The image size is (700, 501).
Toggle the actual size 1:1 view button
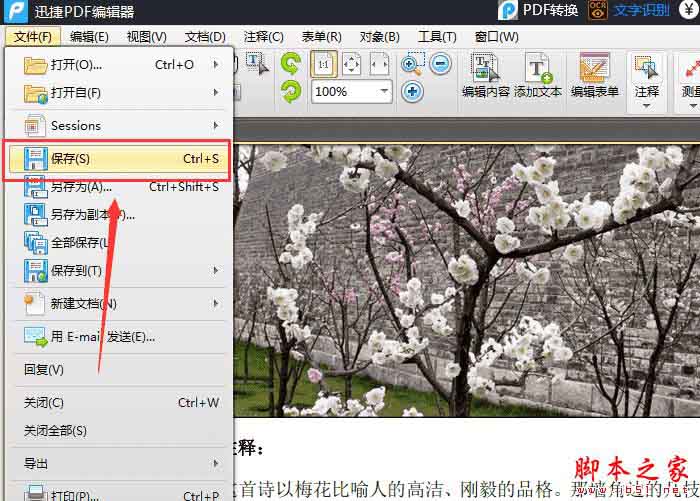tap(324, 65)
